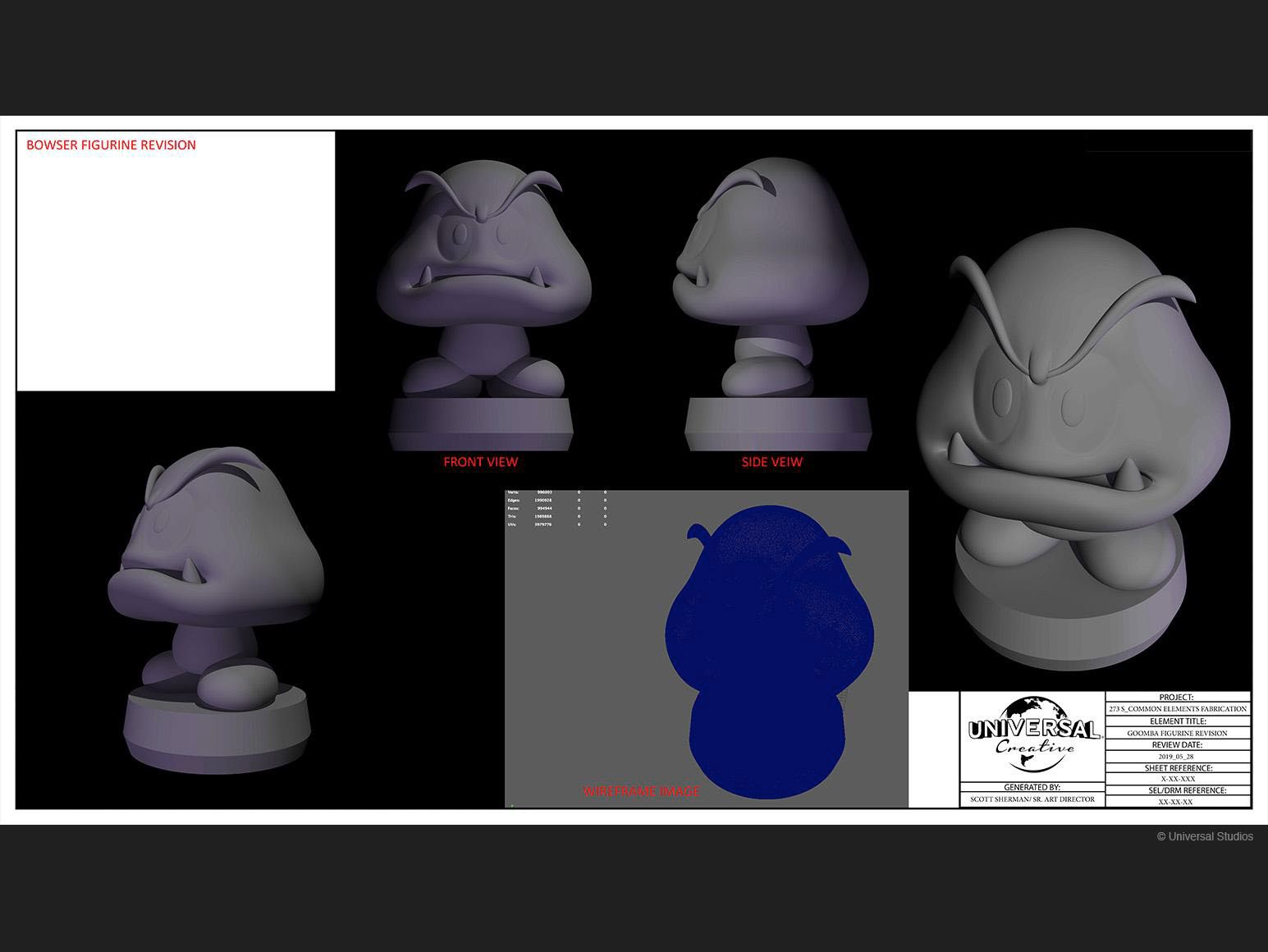
Task: Click the 'Faces:' stat row
Action: coord(558,508)
